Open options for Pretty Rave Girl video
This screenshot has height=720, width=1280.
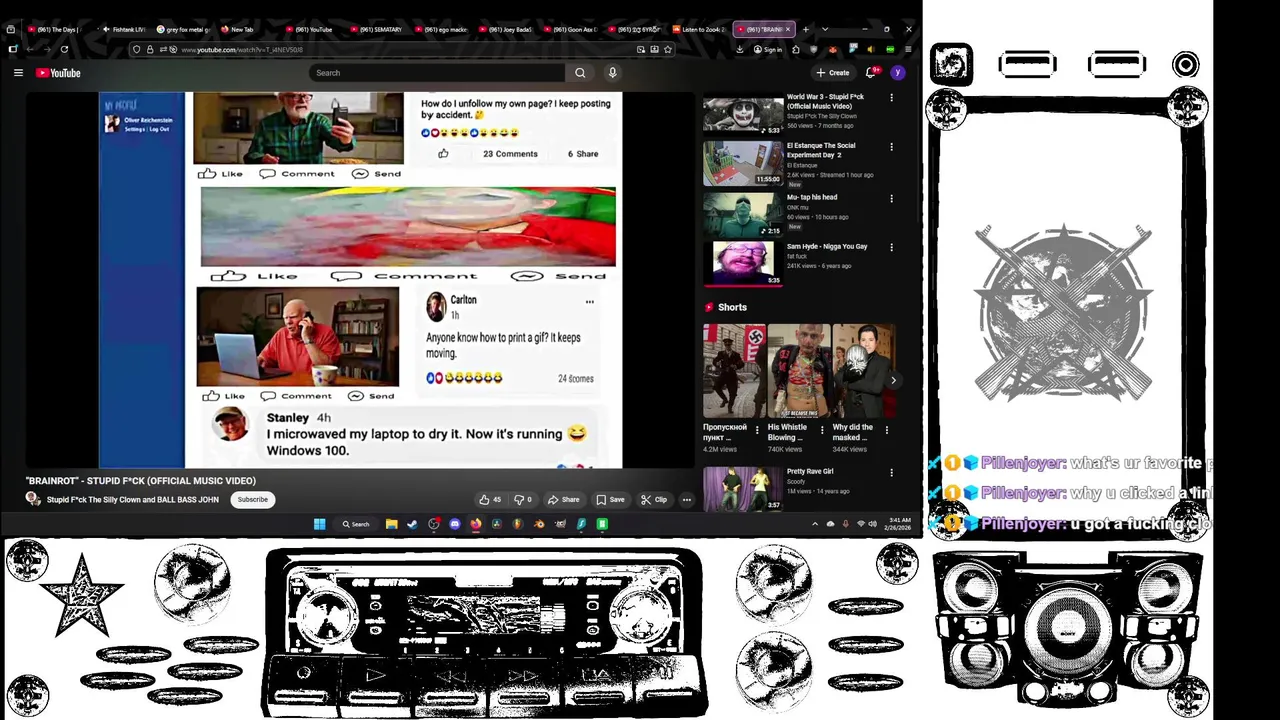pos(891,472)
